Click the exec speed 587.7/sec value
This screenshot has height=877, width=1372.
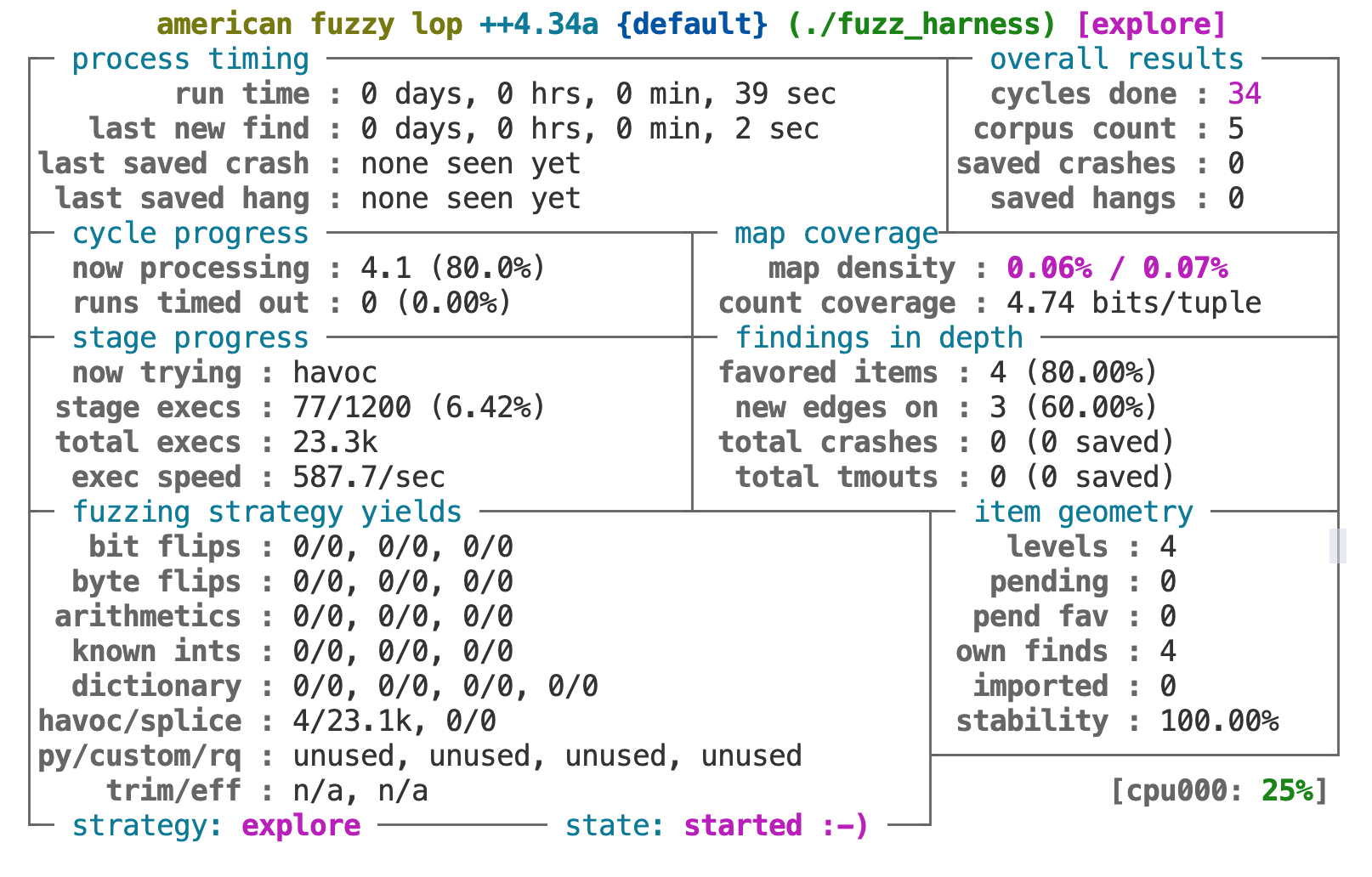point(368,478)
